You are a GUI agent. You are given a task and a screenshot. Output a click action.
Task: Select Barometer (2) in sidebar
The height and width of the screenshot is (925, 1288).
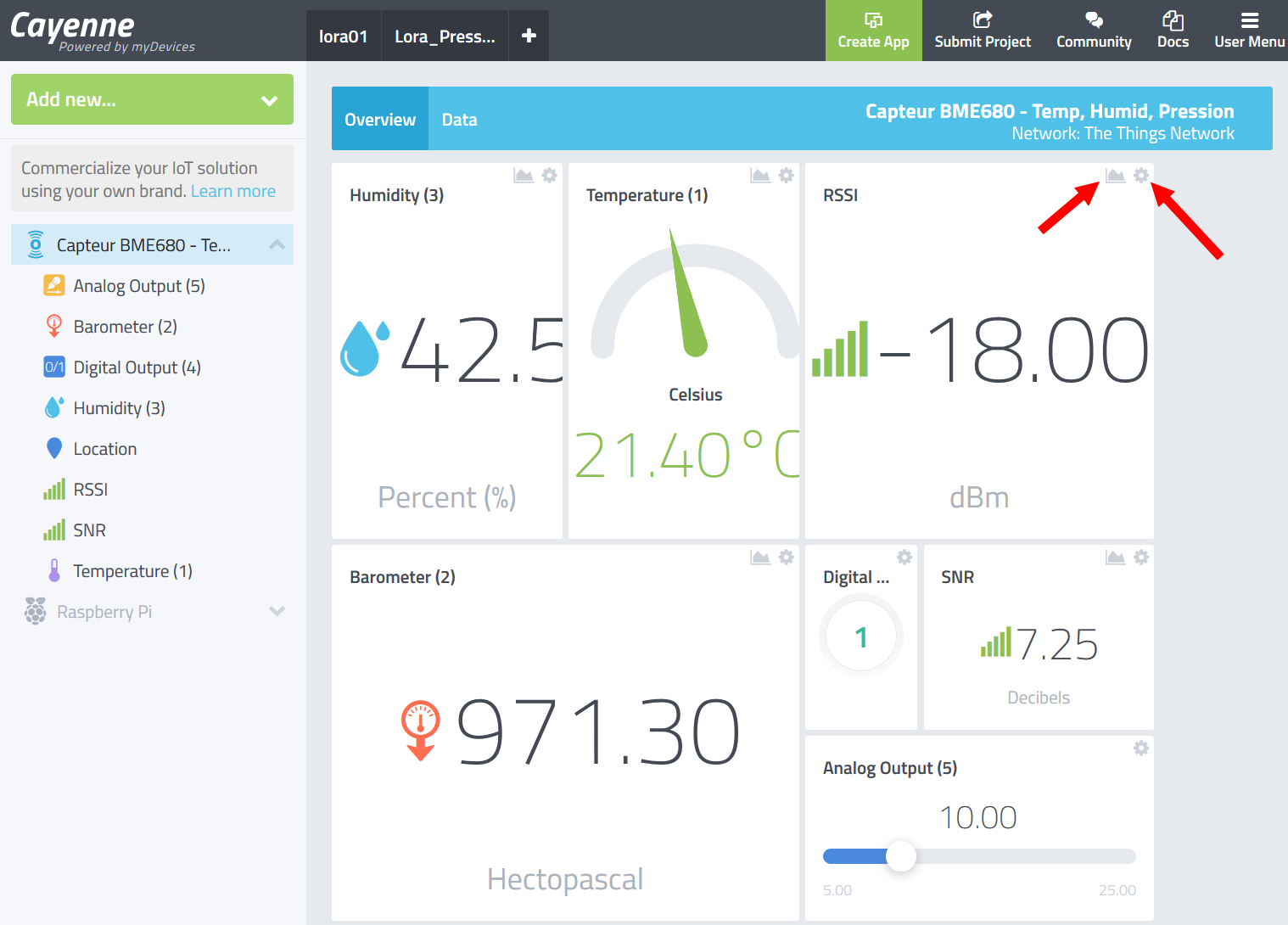pos(126,327)
